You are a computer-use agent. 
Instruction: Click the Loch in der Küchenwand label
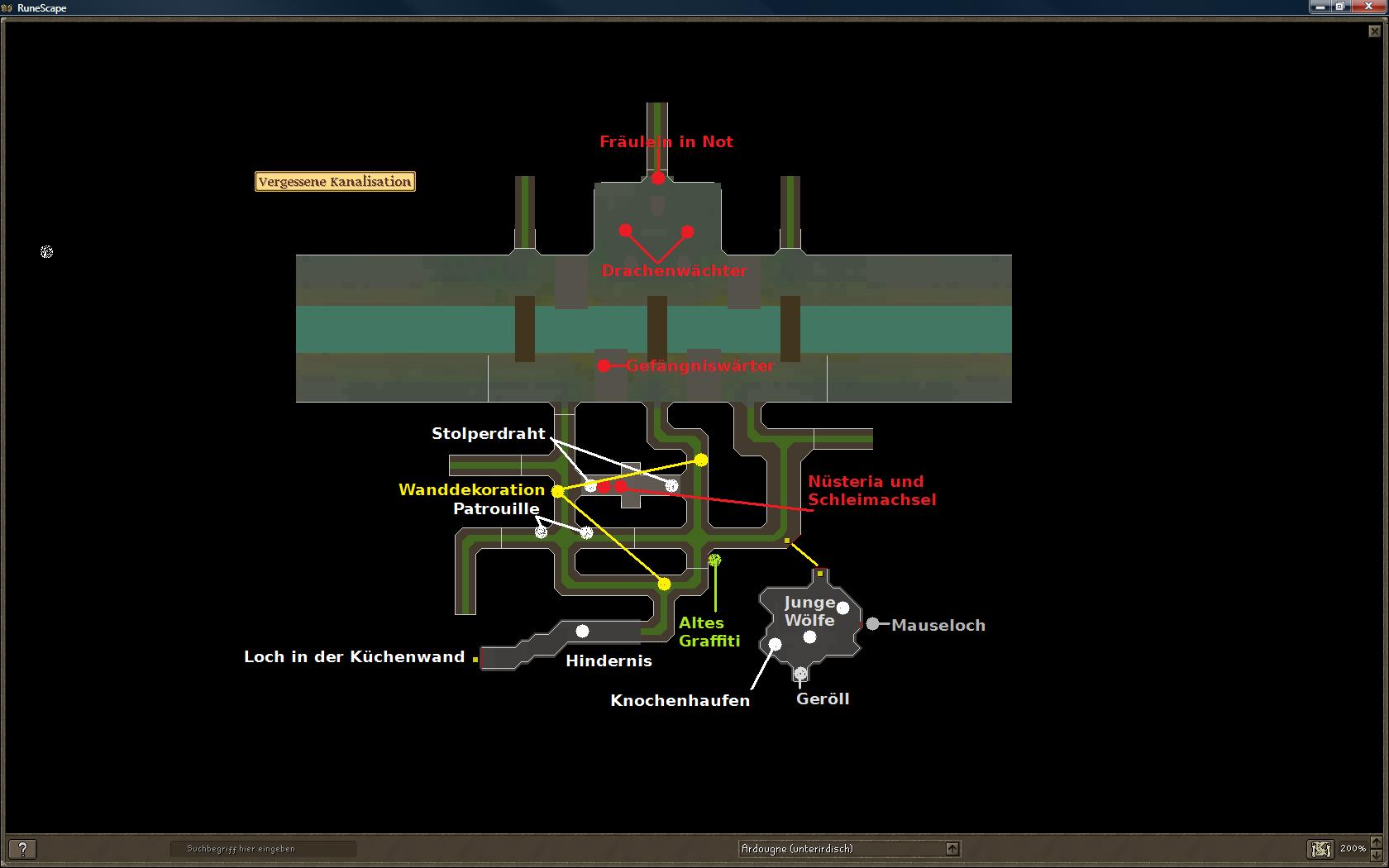[x=354, y=657]
